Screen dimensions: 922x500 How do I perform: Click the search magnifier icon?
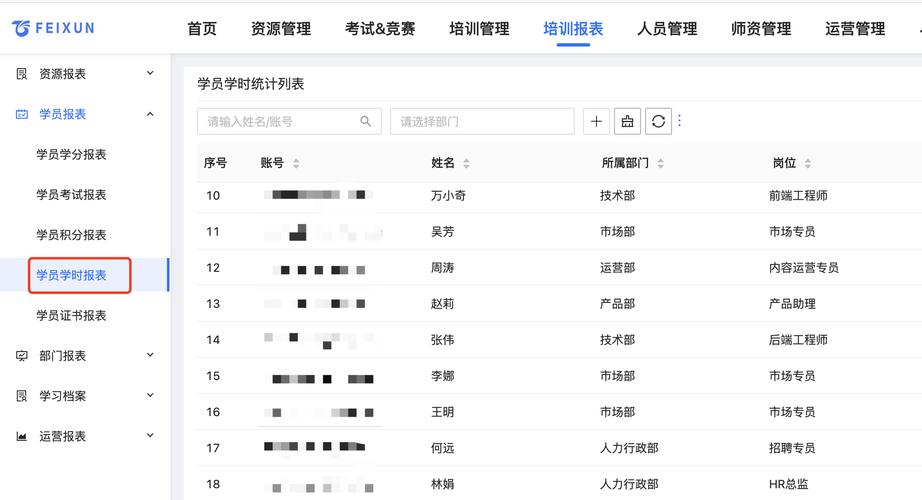pos(365,121)
